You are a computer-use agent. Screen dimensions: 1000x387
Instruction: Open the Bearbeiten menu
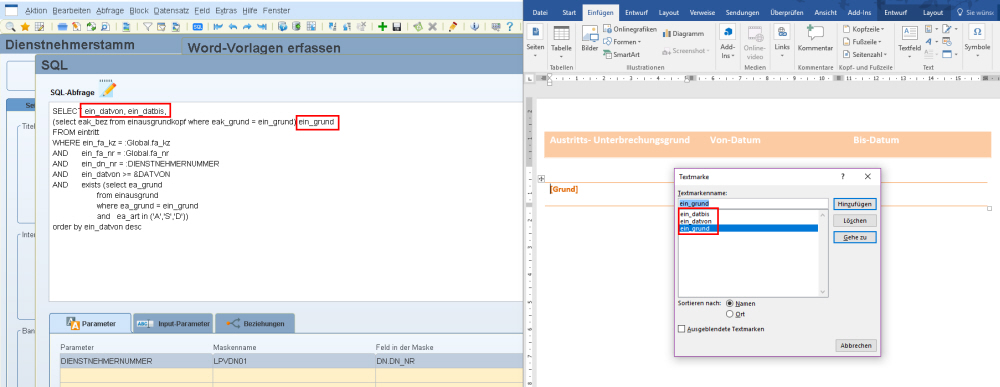coord(71,11)
